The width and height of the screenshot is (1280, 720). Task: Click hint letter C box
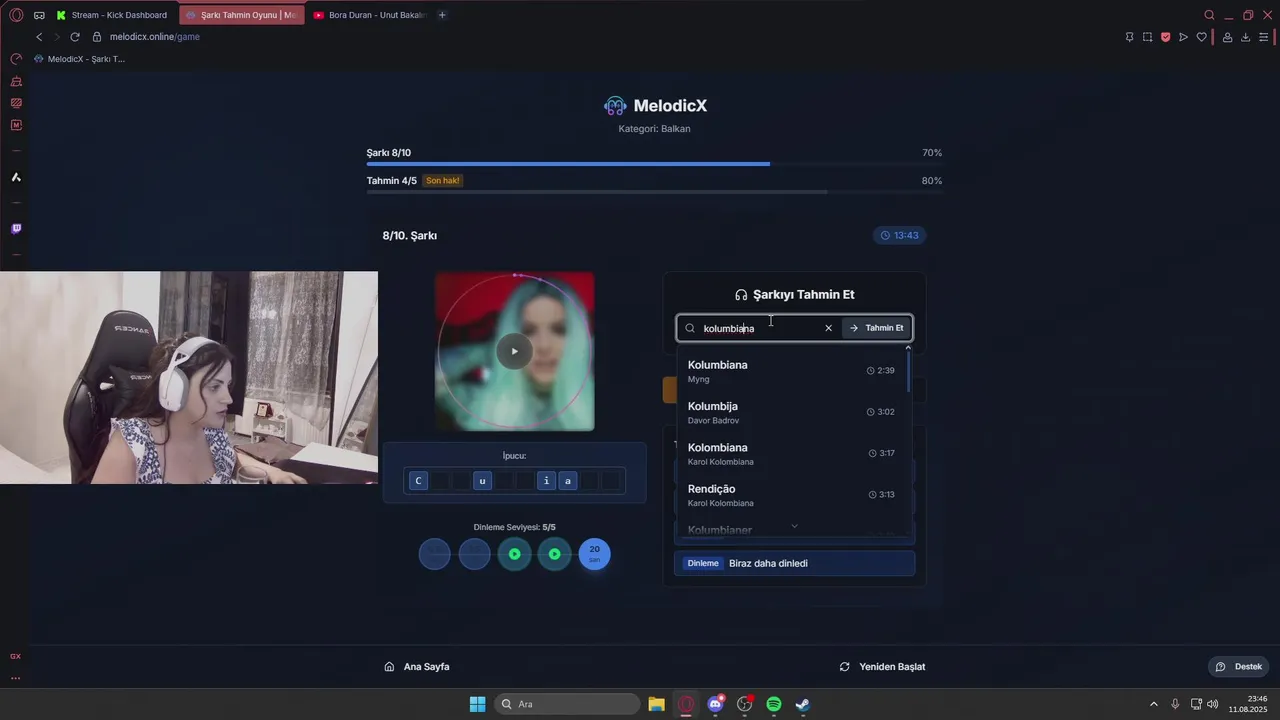pos(418,481)
